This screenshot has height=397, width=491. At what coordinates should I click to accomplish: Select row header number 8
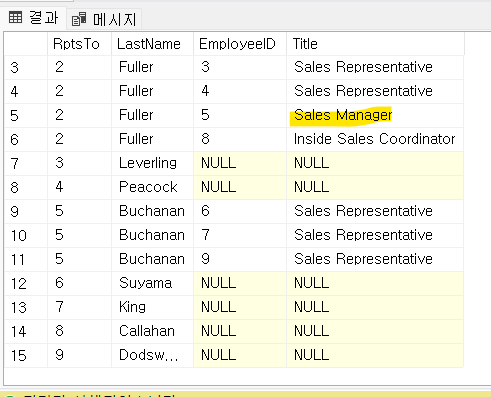[x=26, y=188]
